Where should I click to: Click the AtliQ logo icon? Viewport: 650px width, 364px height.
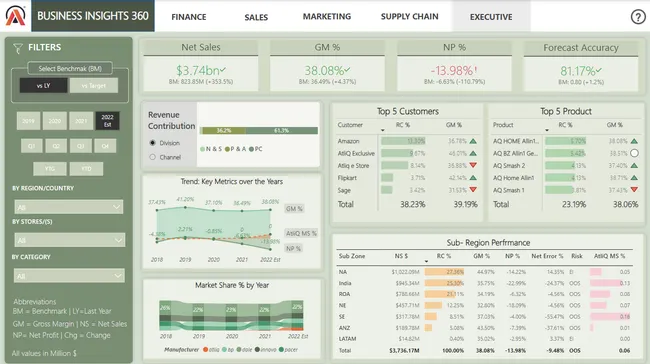point(15,16)
